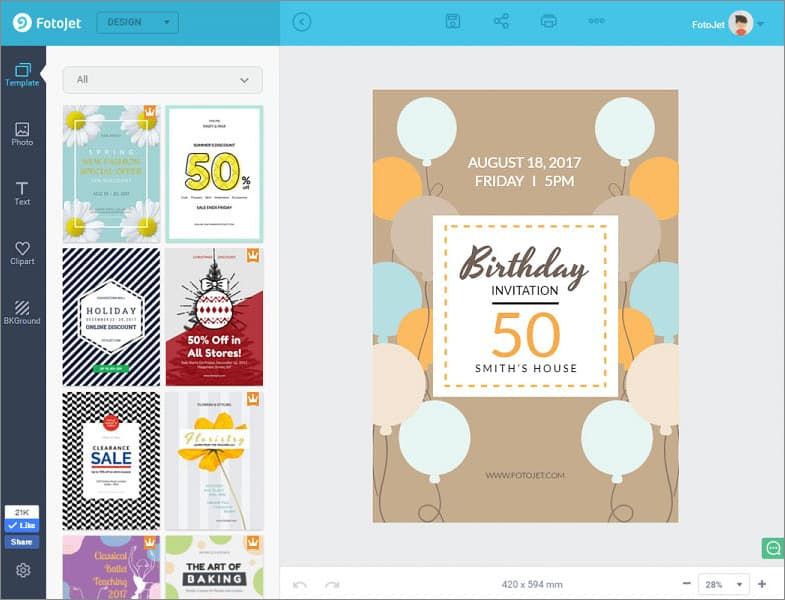785x600 pixels.
Task: Open the Clipart panel
Action: 23,253
